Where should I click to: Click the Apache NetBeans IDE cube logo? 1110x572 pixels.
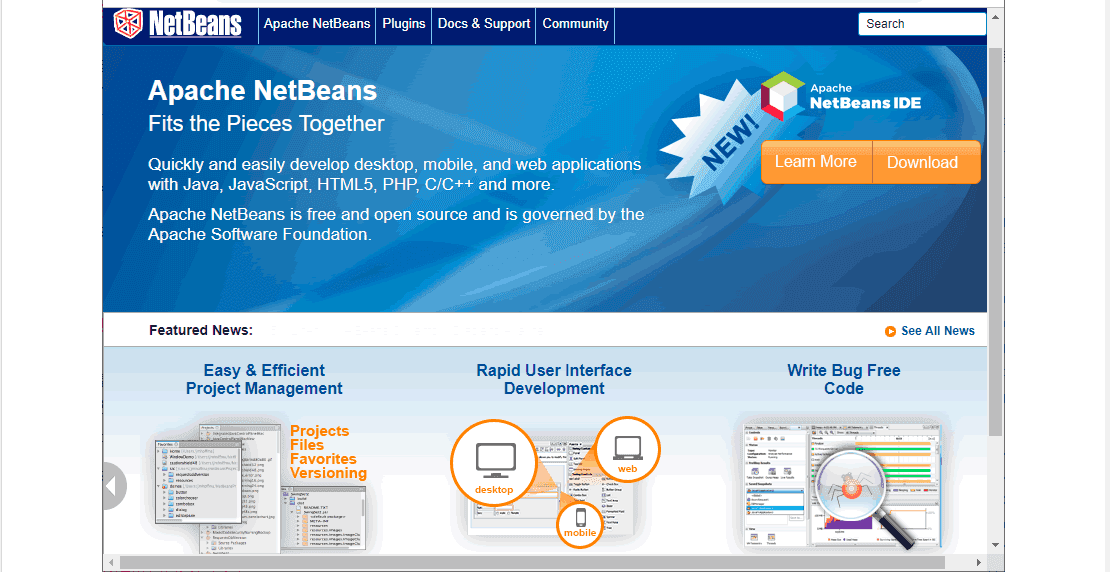tap(782, 96)
